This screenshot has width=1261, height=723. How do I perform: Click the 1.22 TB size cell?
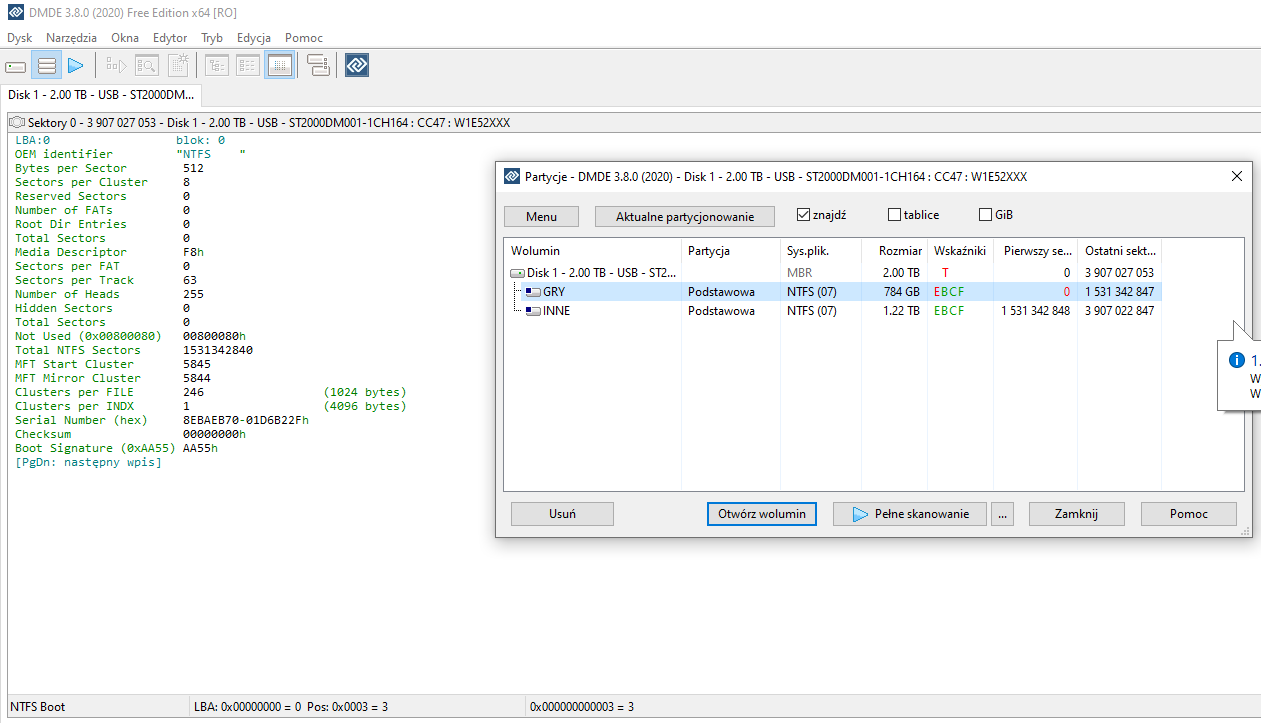901,311
